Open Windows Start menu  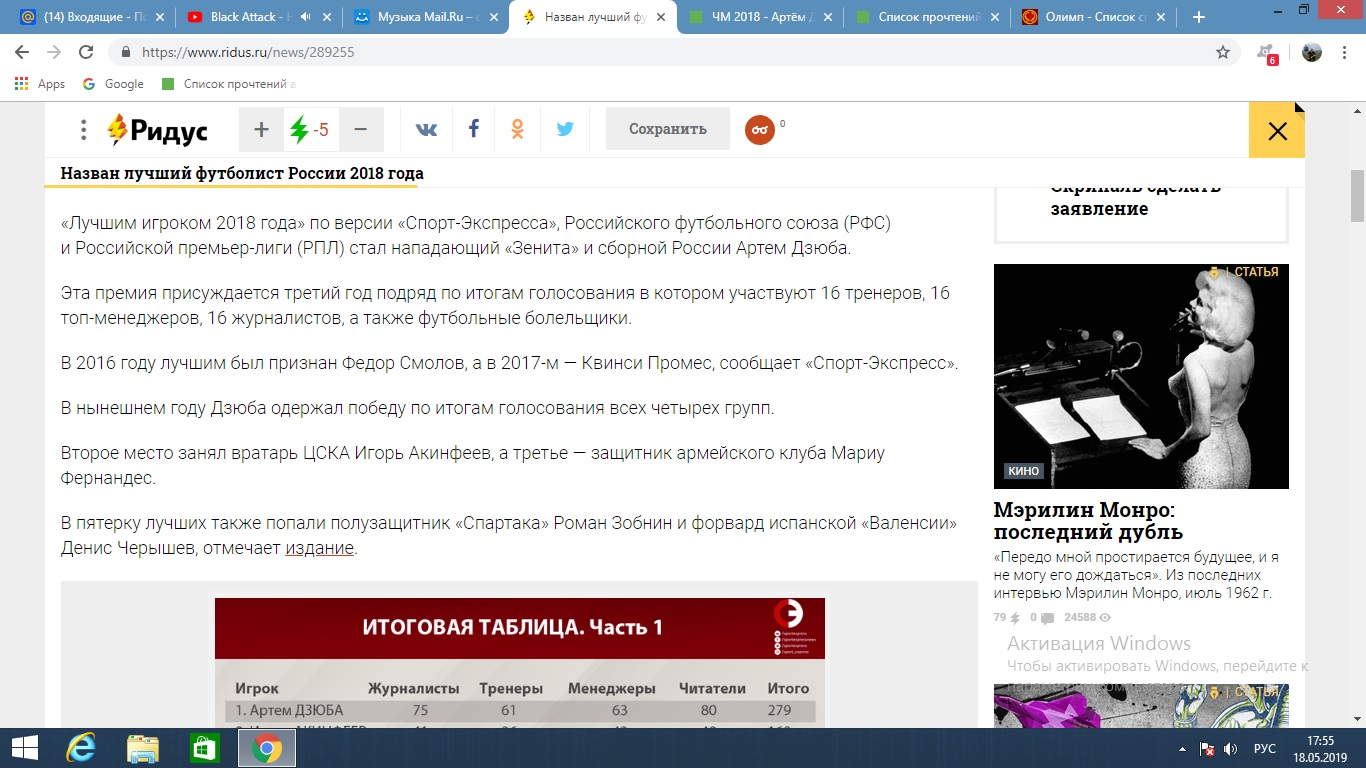(24, 748)
